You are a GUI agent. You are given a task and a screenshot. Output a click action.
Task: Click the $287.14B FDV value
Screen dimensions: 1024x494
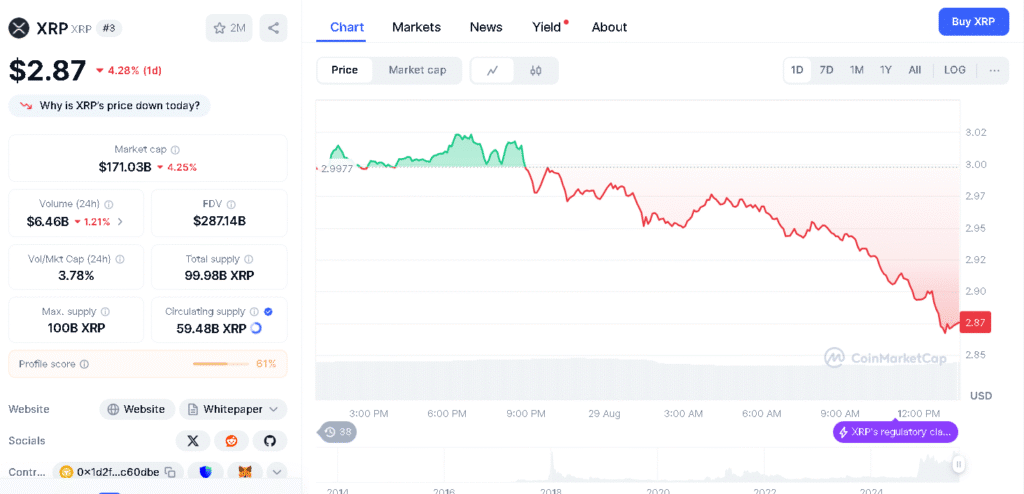(219, 222)
